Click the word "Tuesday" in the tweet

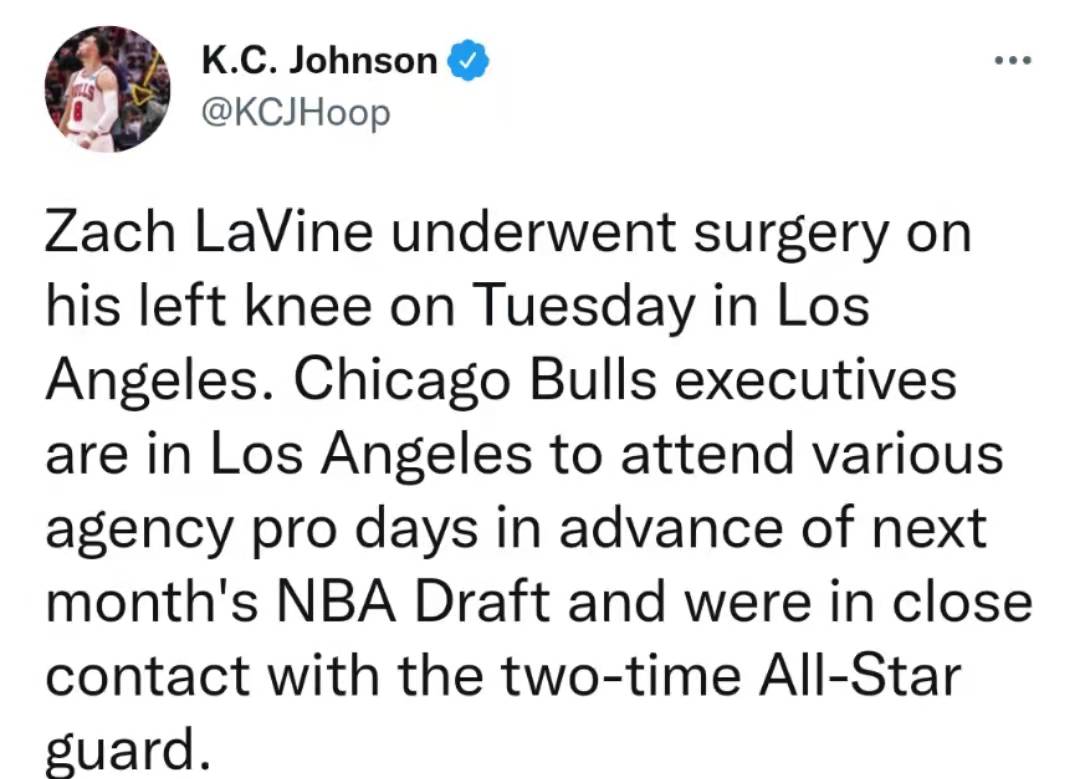(x=585, y=307)
